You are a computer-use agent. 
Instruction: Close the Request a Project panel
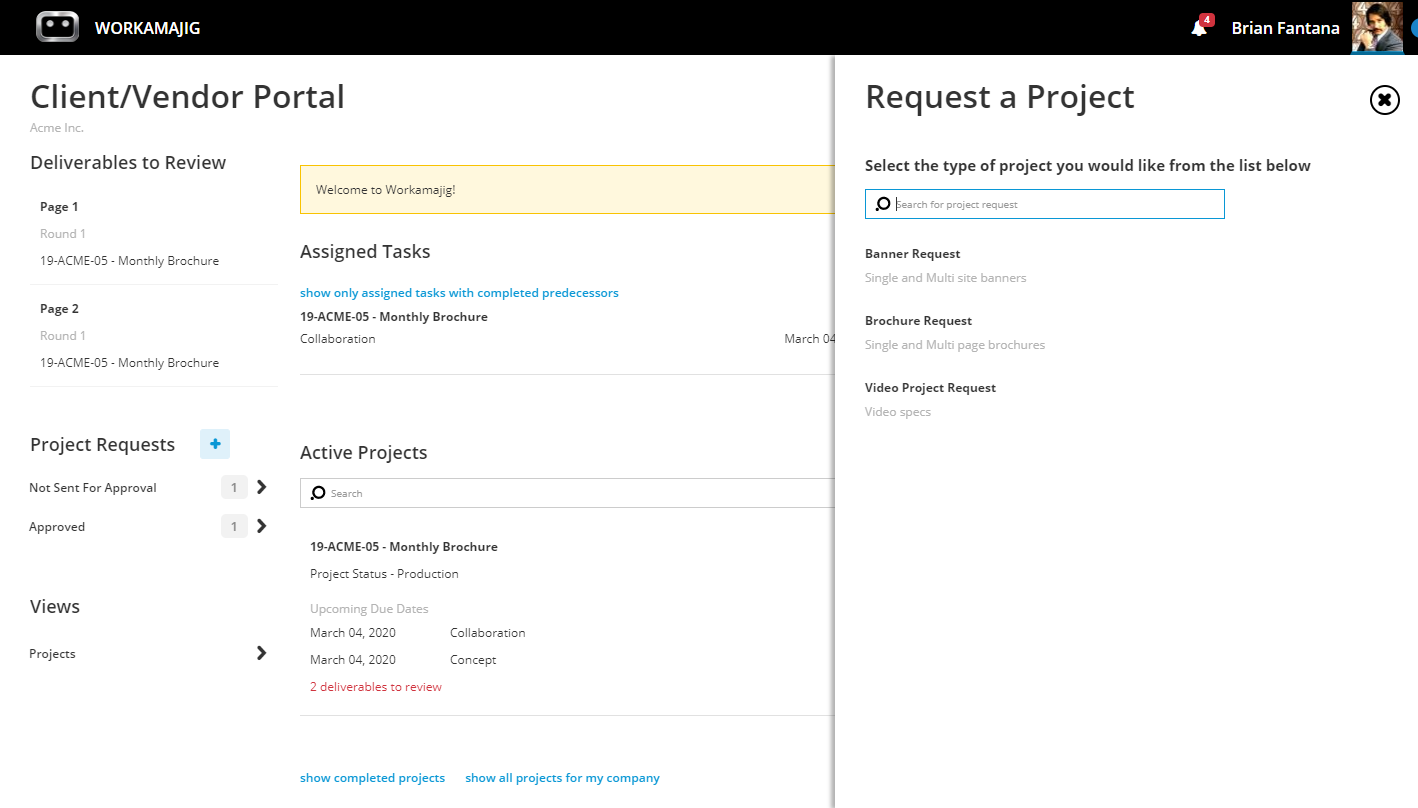tap(1384, 100)
